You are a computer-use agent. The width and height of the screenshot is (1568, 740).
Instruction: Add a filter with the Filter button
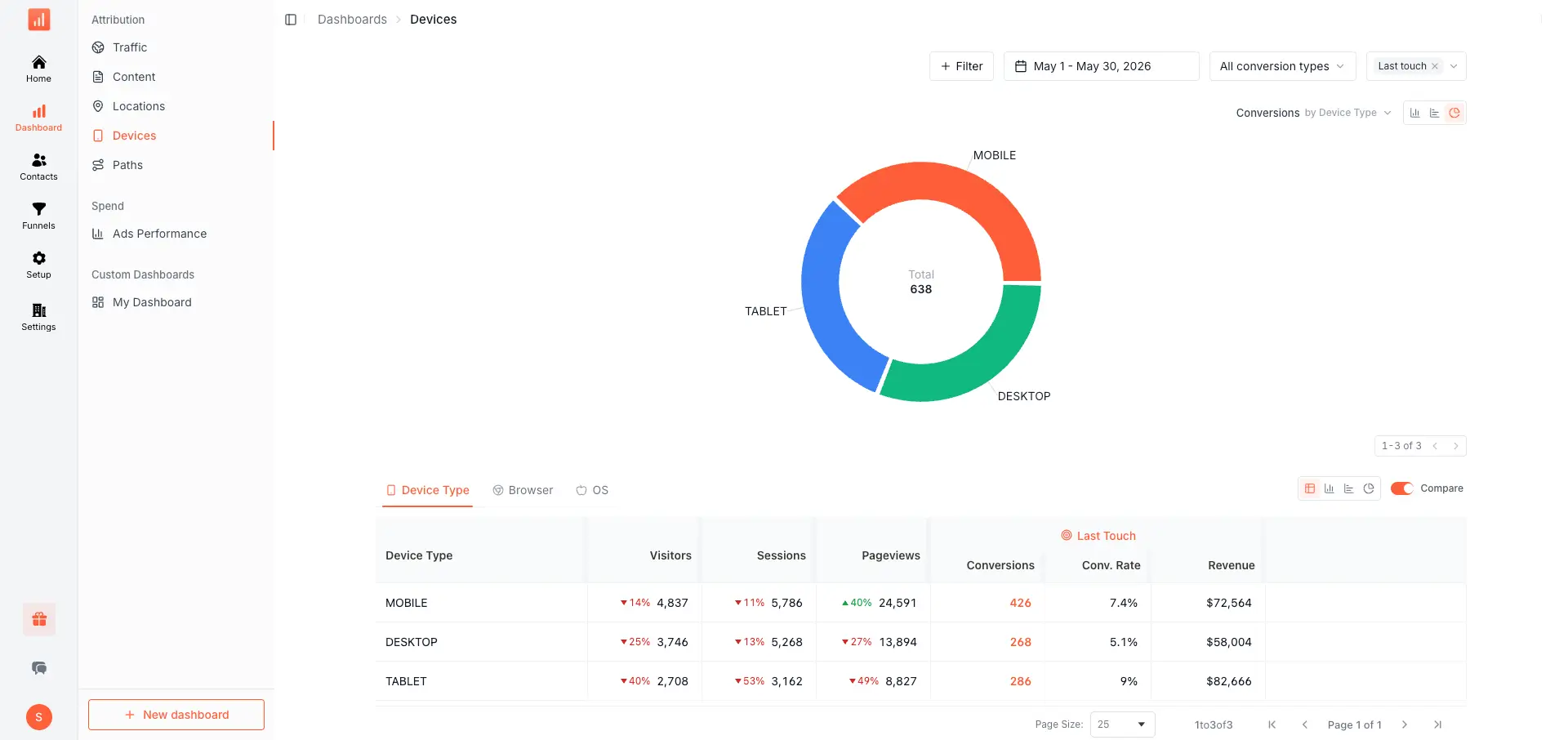pyautogui.click(x=961, y=66)
